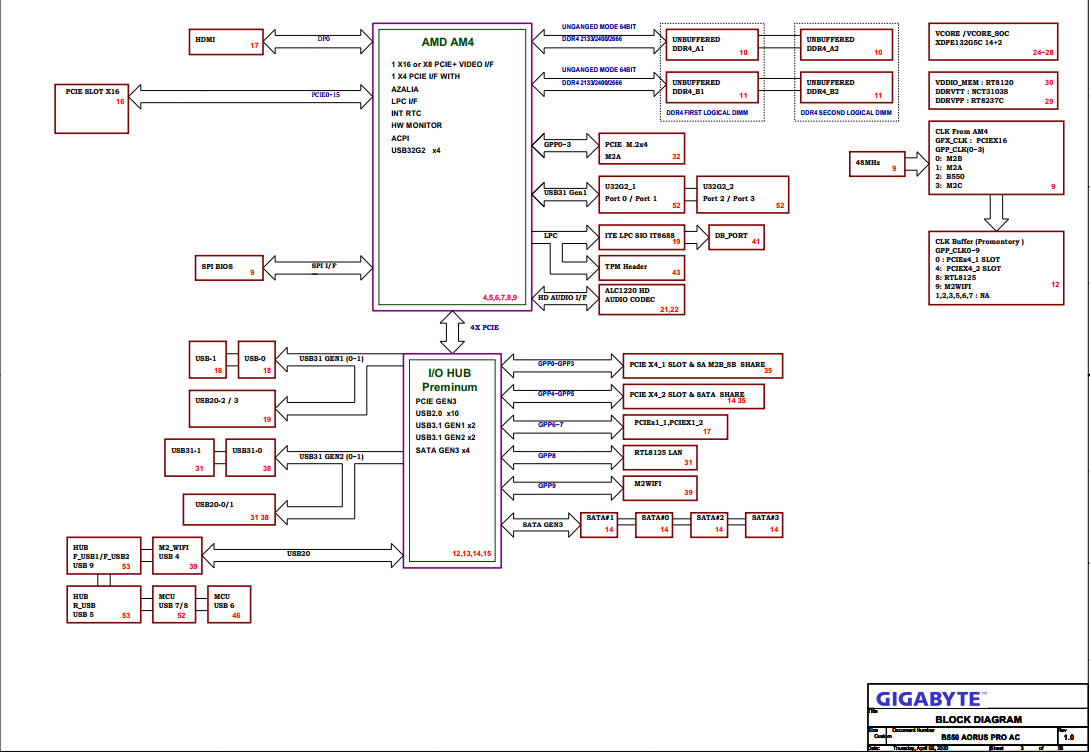Click the PCIE X4_2 SLOT & SATA SHARE block

click(x=693, y=397)
